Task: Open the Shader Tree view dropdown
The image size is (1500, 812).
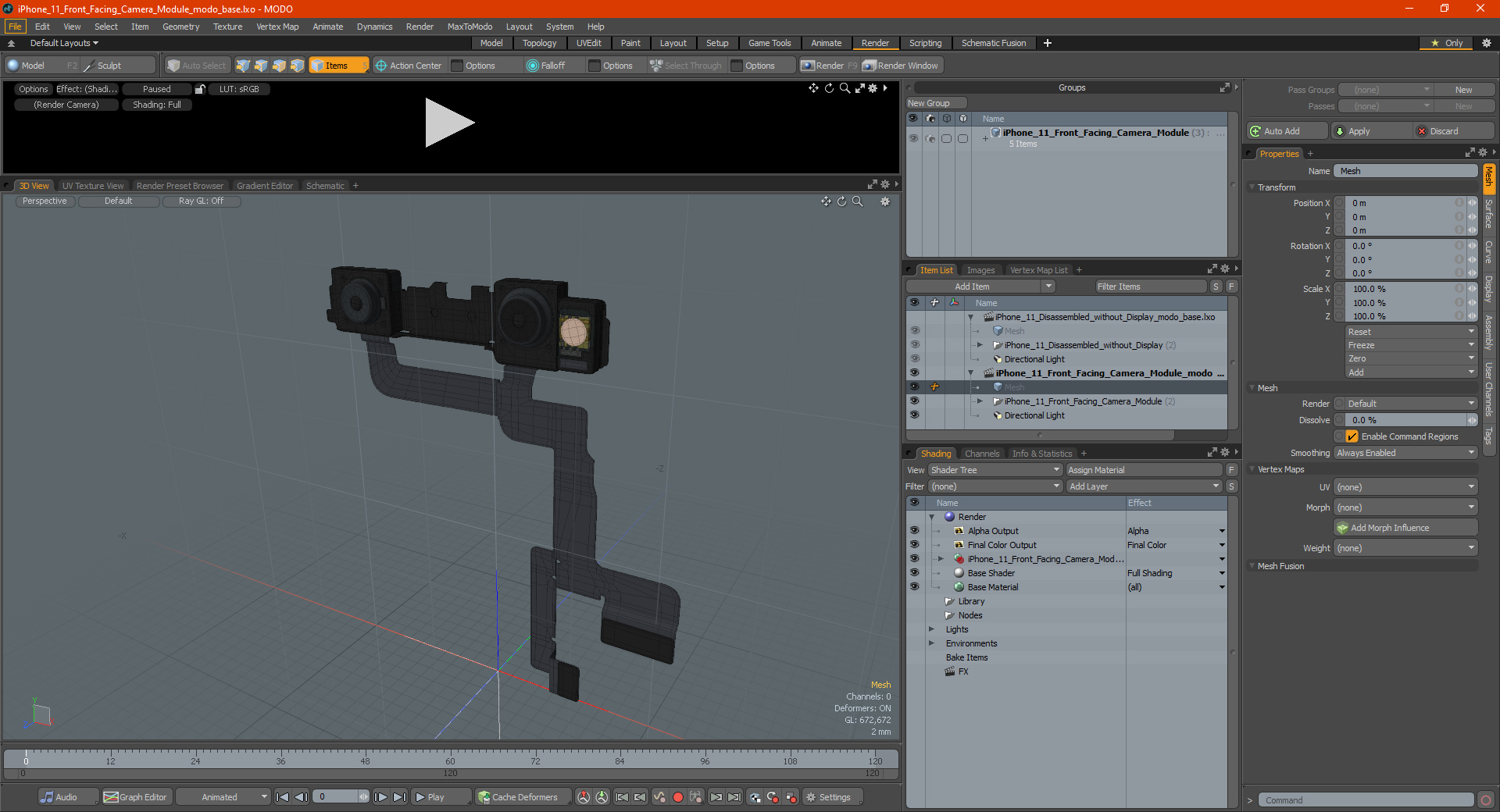Action: (x=995, y=470)
